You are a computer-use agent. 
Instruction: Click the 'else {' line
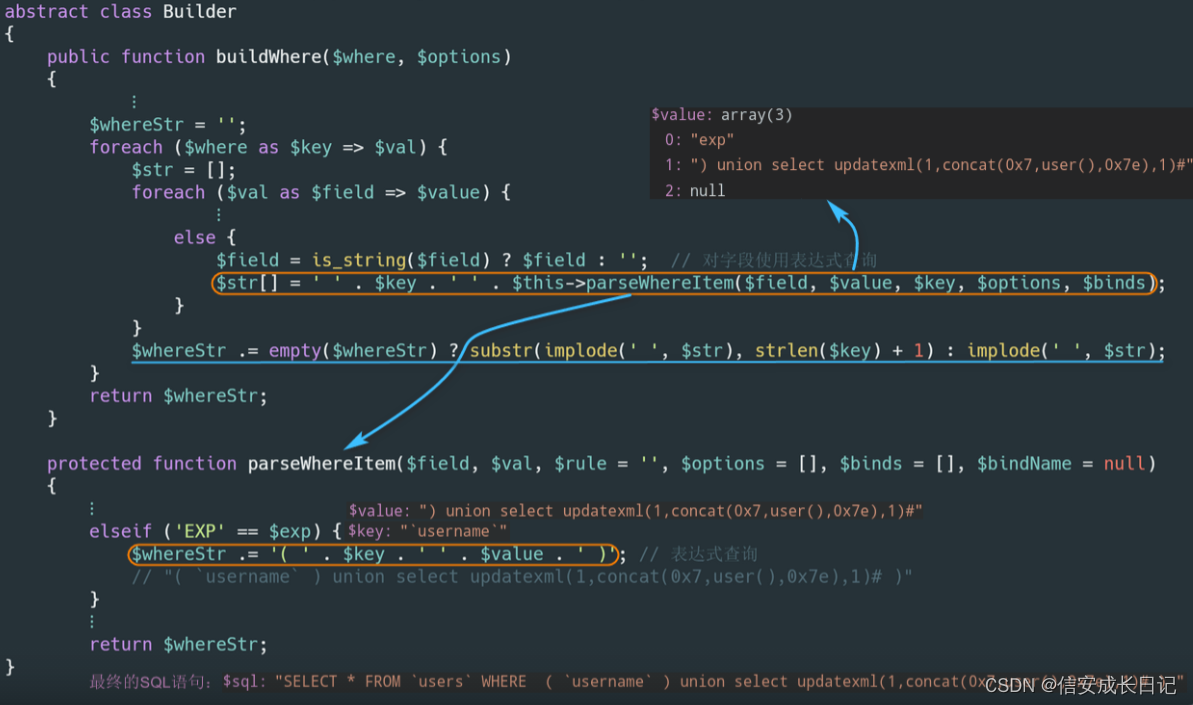(205, 237)
